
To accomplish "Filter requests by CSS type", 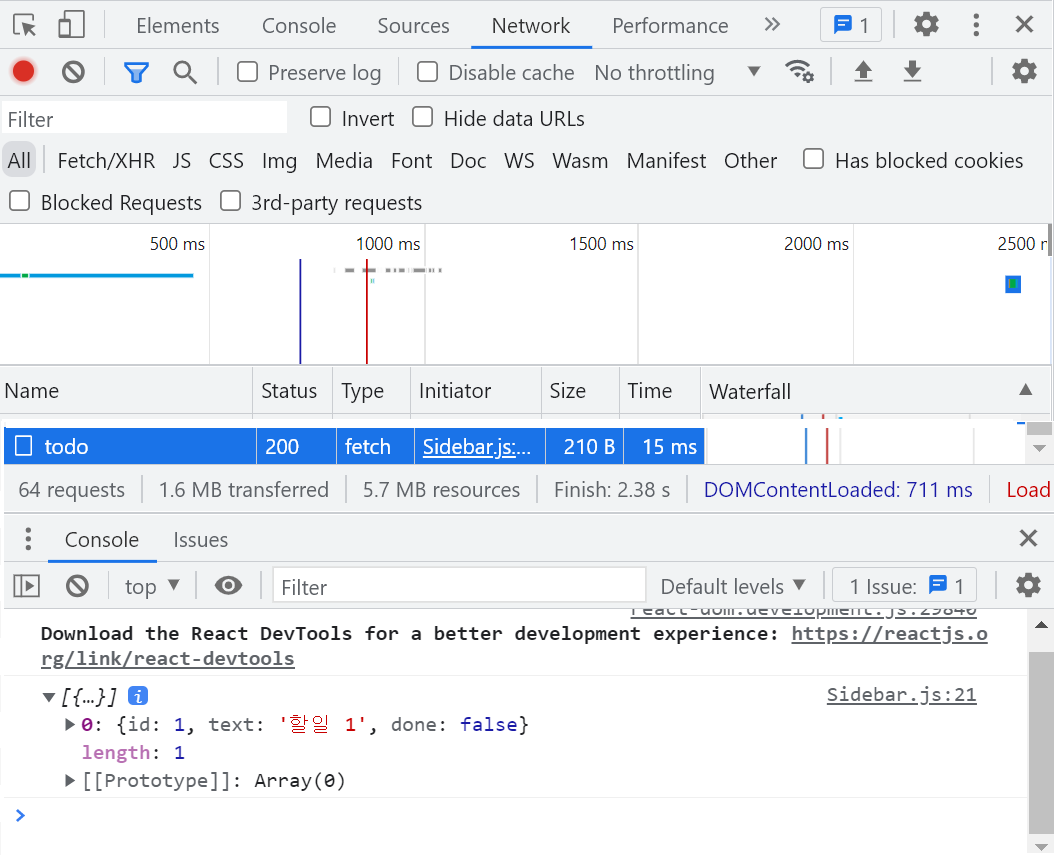I will pyautogui.click(x=226, y=160).
